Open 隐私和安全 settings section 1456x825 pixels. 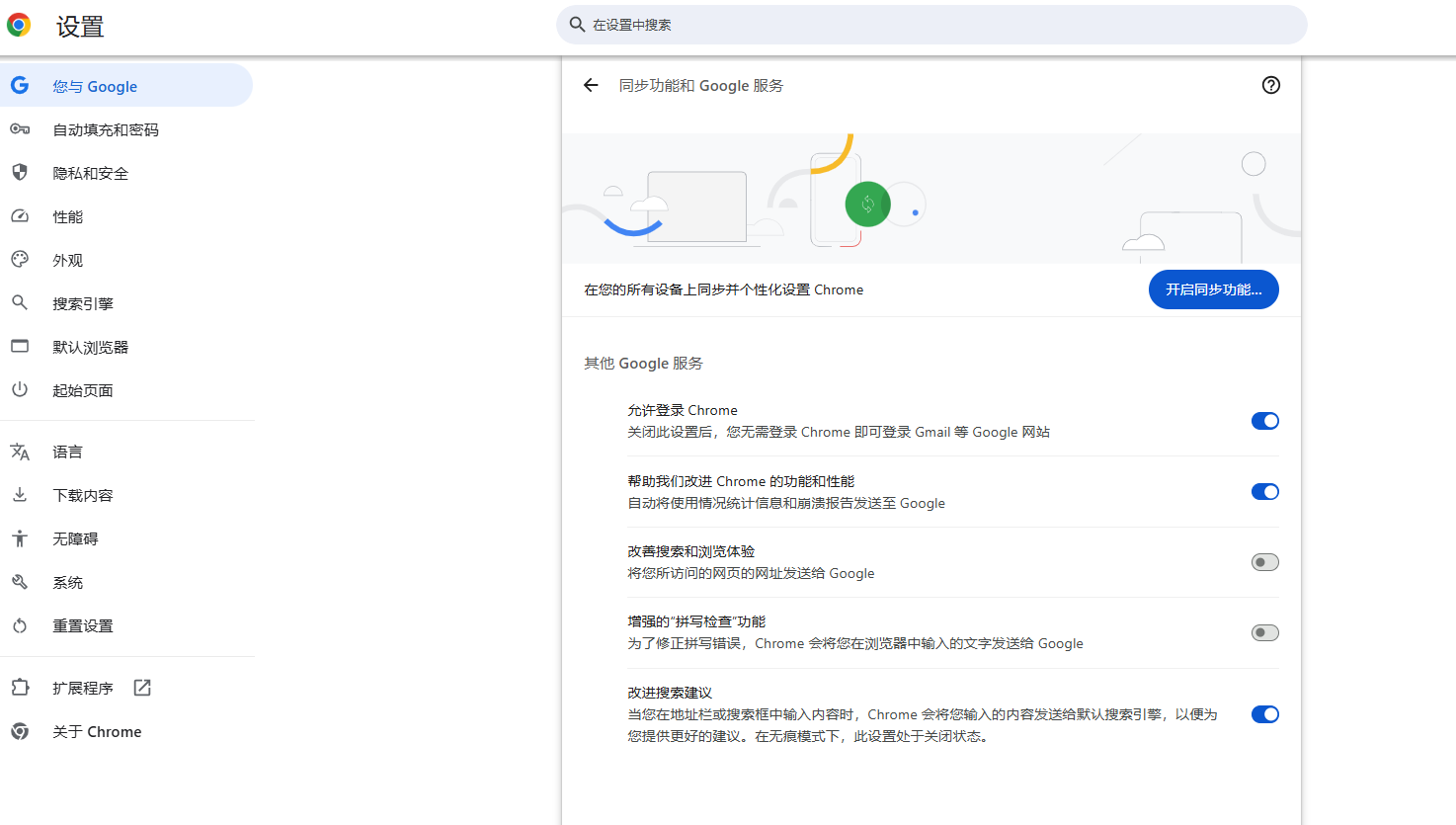(126, 173)
